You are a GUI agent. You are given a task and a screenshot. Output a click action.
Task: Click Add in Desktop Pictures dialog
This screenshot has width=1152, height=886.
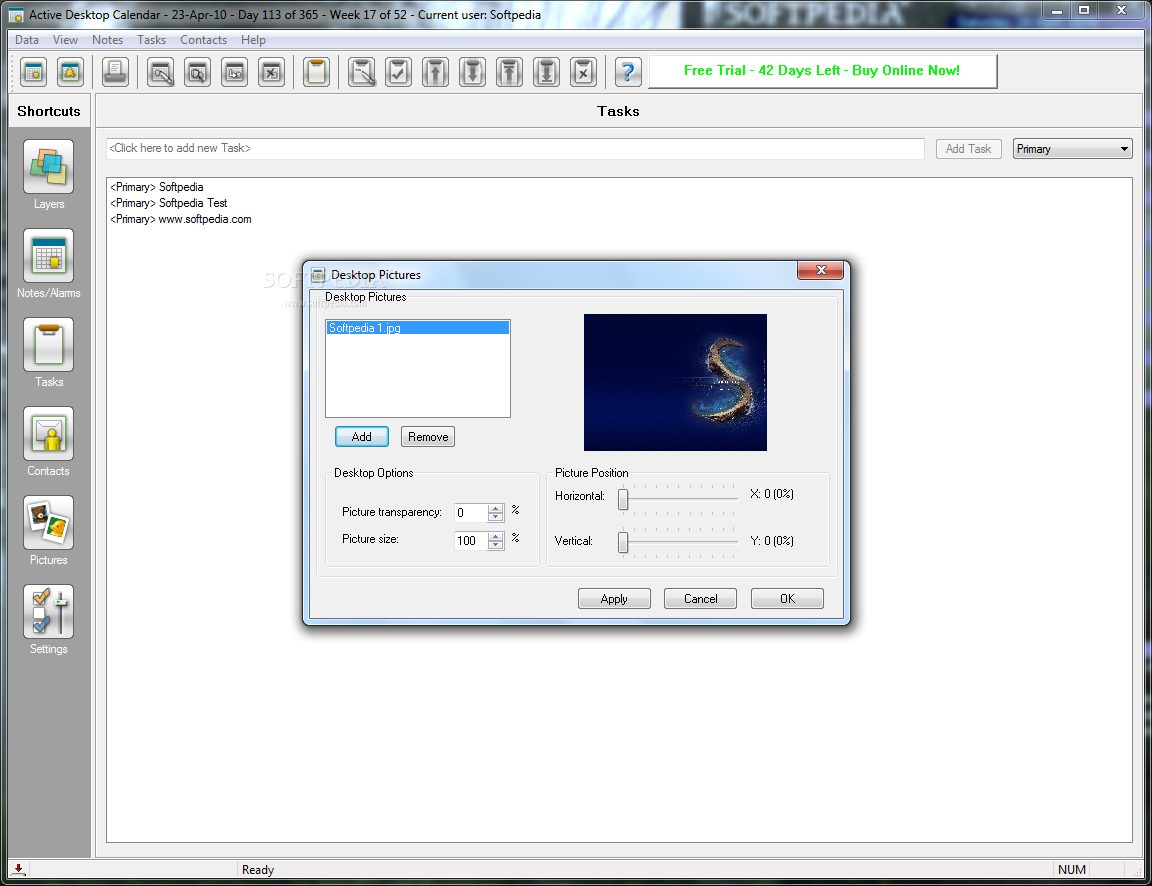361,436
